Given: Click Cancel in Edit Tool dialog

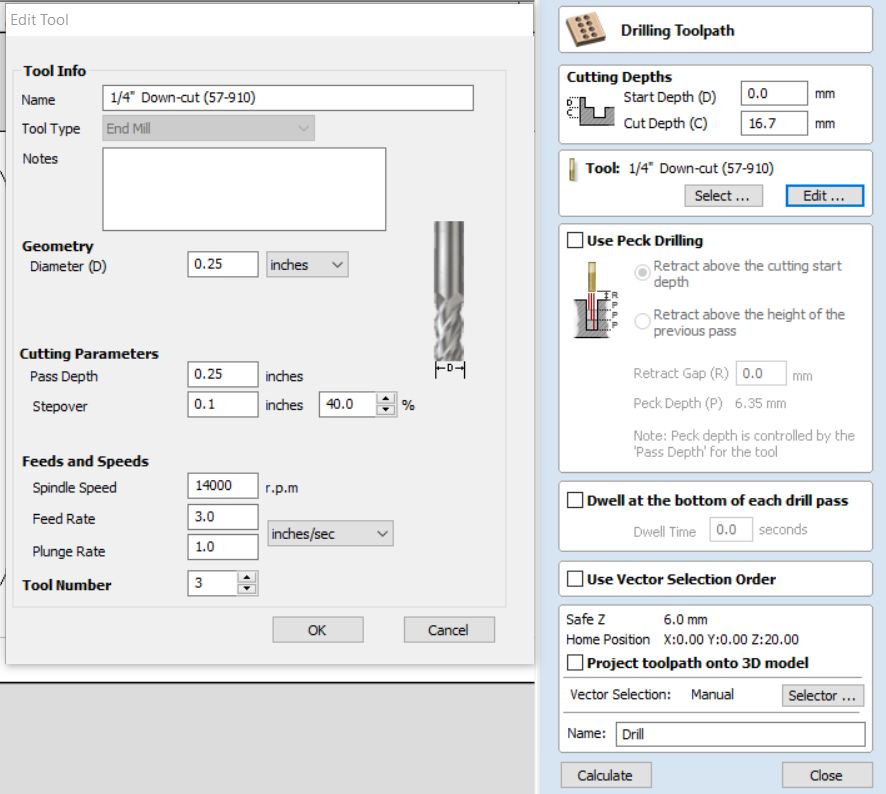Looking at the screenshot, I should [449, 630].
